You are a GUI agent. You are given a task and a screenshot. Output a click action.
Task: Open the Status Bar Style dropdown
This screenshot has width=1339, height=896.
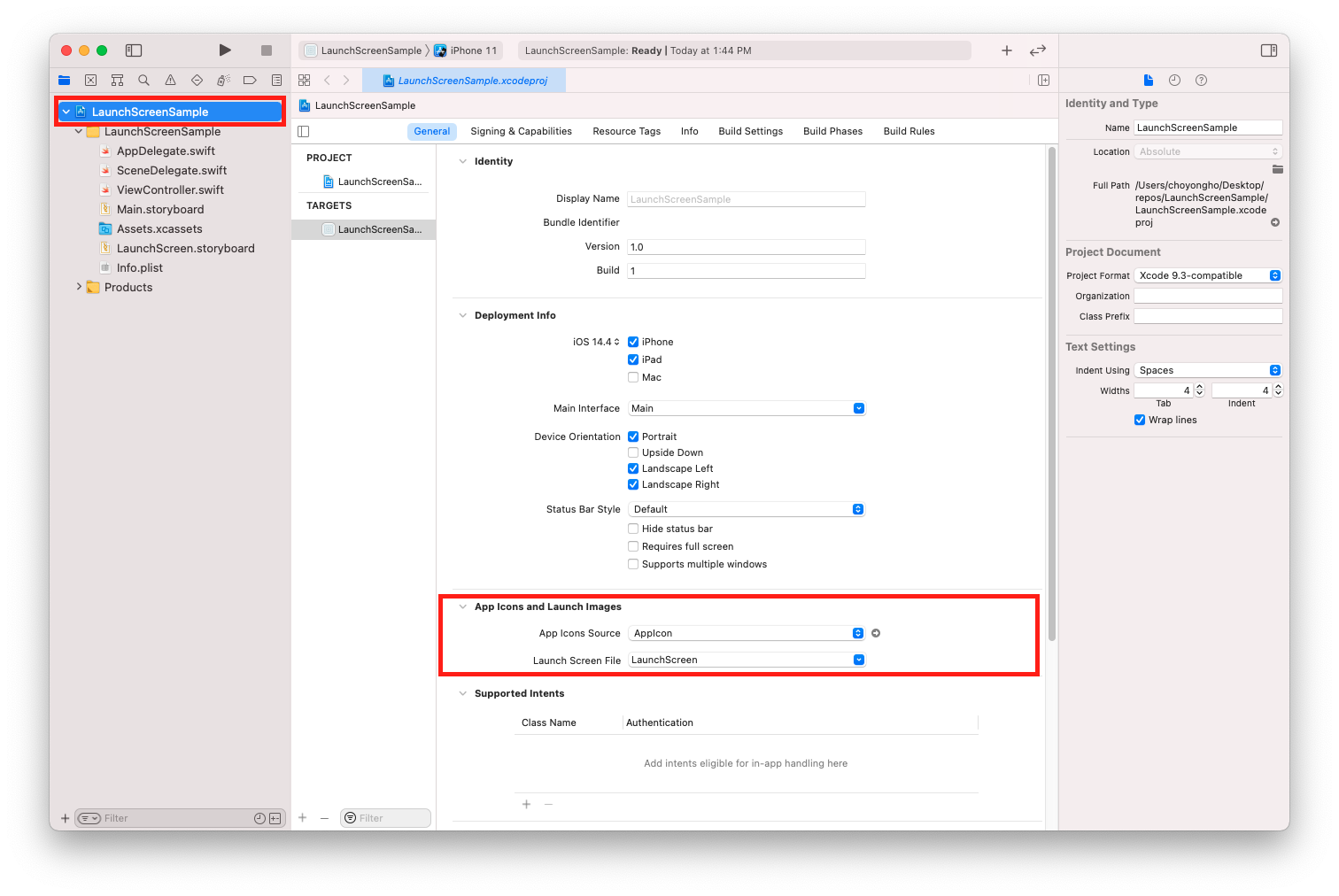click(747, 509)
